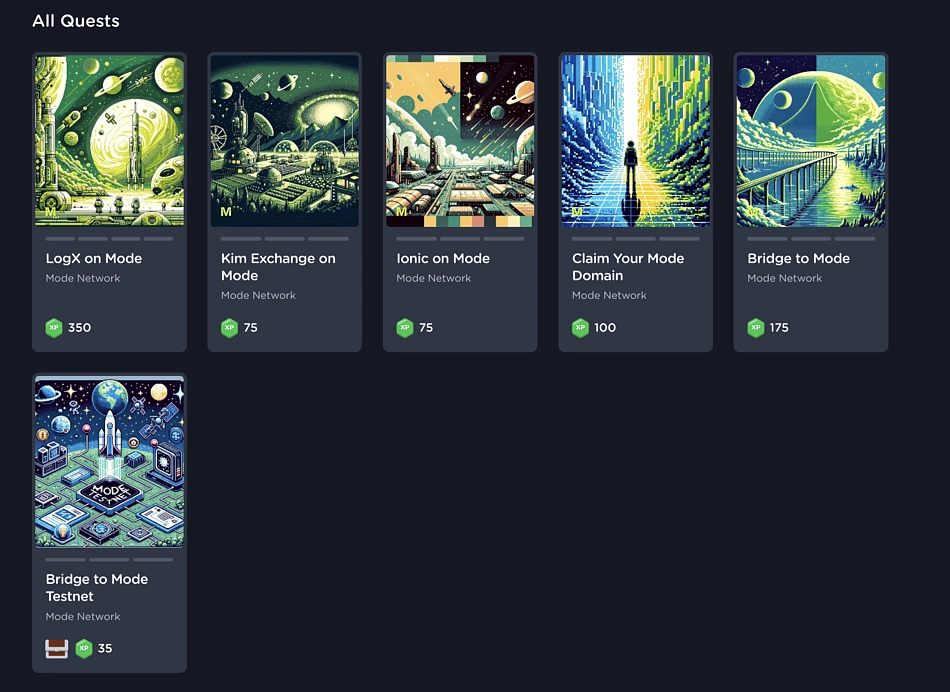This screenshot has width=950, height=692.
Task: Click Mode Network label under Ionic on Mode
Action: pos(434,278)
